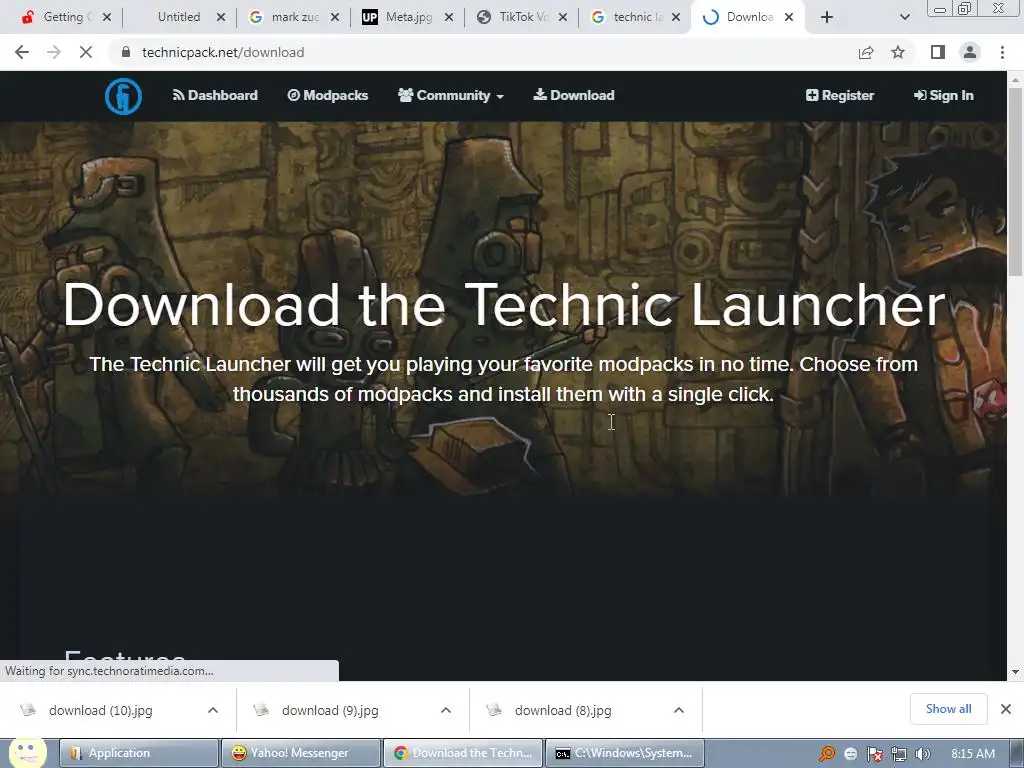
Task: Click the Sign In link
Action: point(943,95)
